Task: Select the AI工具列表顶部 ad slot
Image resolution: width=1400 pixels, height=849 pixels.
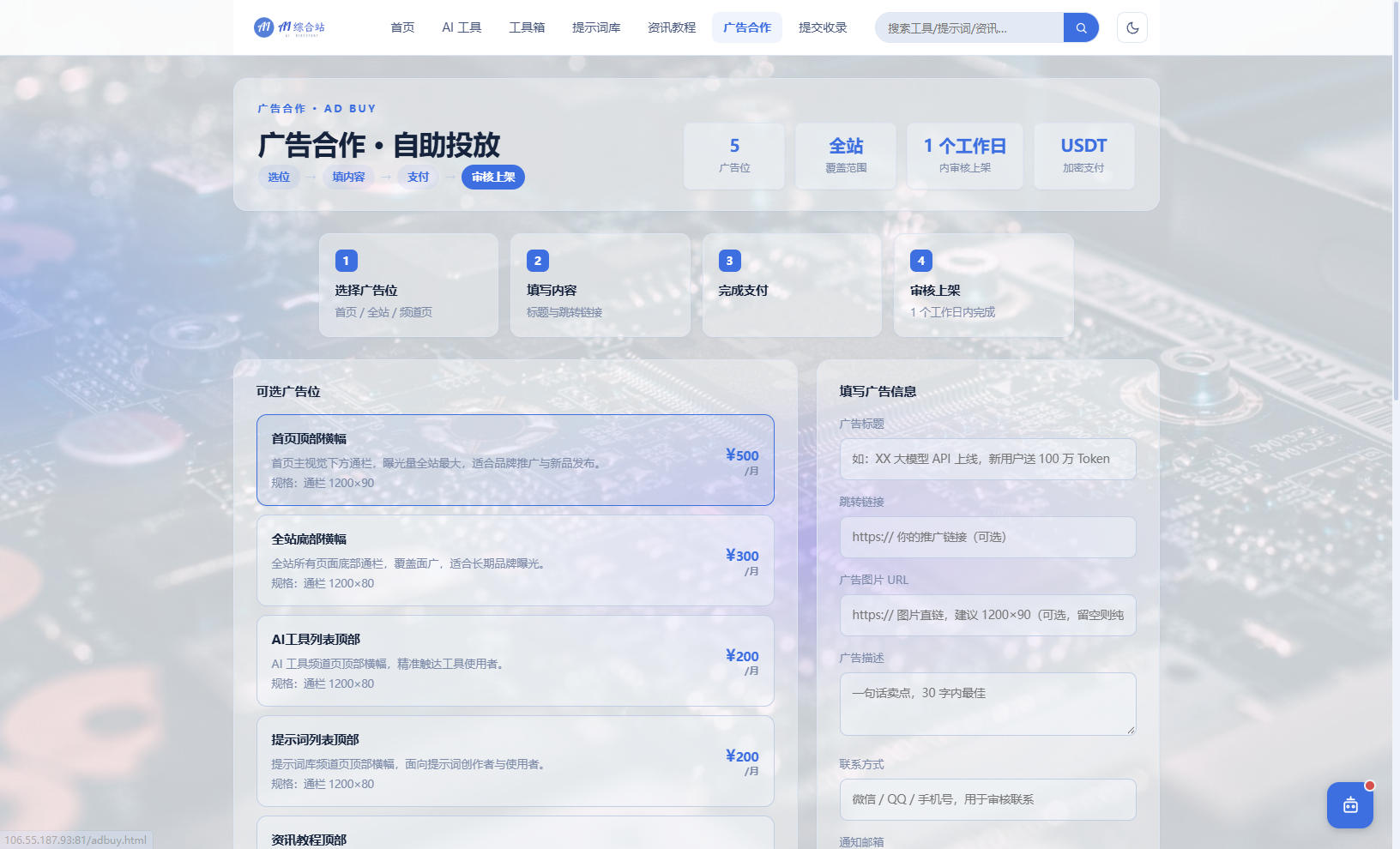Action: (x=516, y=661)
